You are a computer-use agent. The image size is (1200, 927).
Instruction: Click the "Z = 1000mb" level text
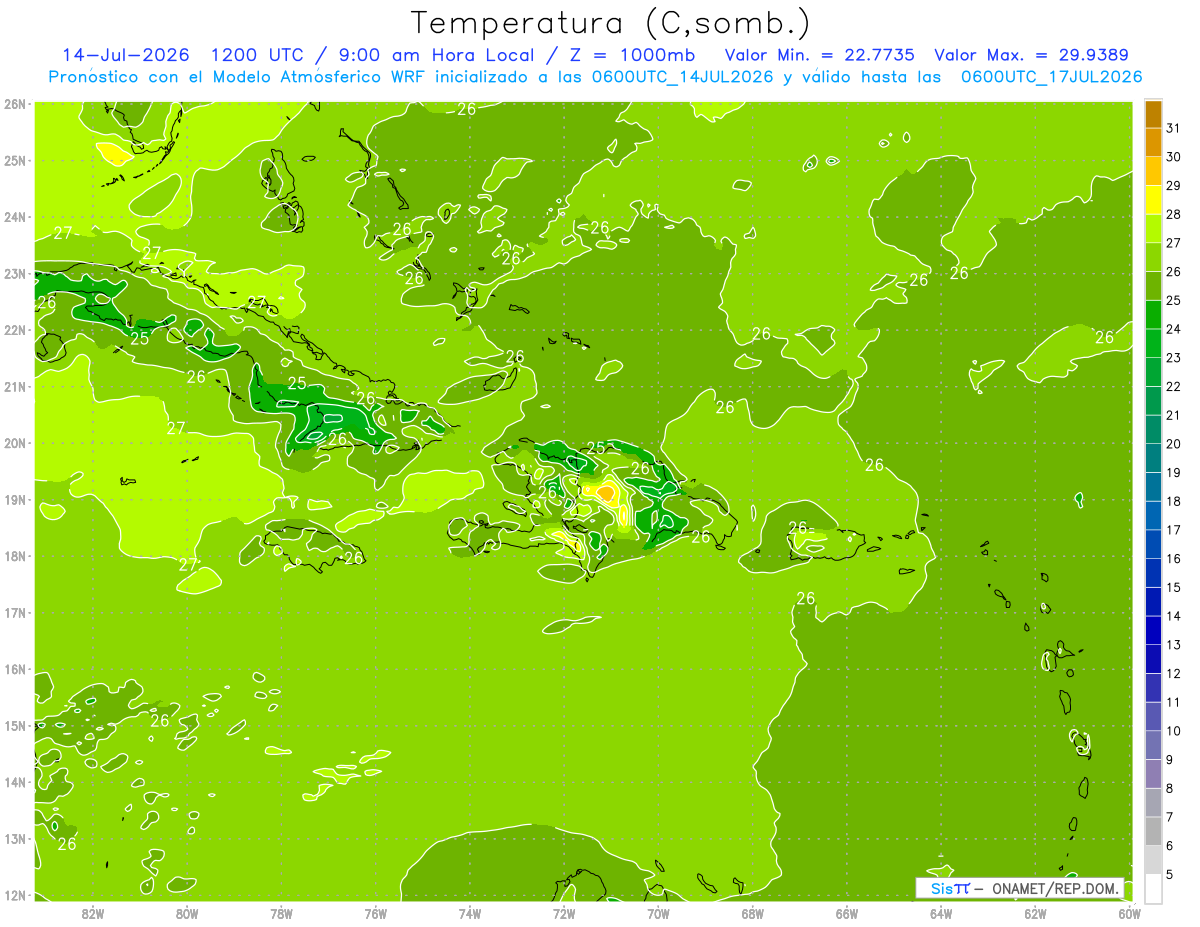pyautogui.click(x=632, y=55)
